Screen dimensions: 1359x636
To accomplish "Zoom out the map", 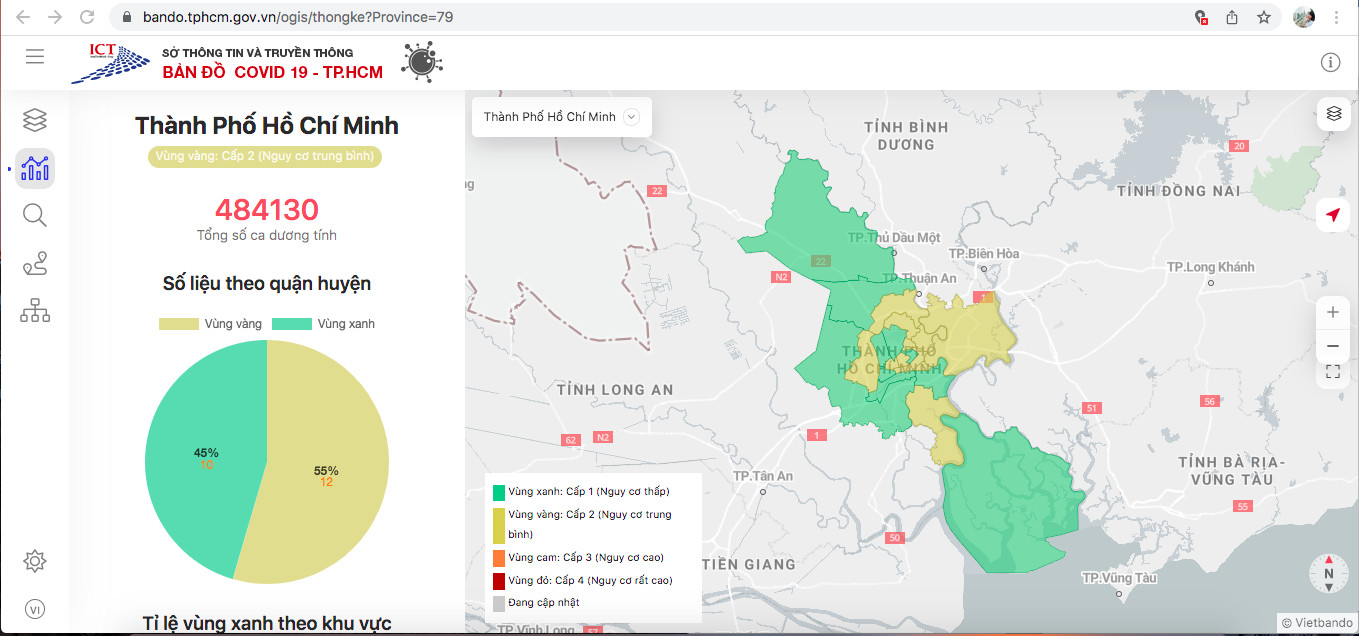I will pos(1333,346).
